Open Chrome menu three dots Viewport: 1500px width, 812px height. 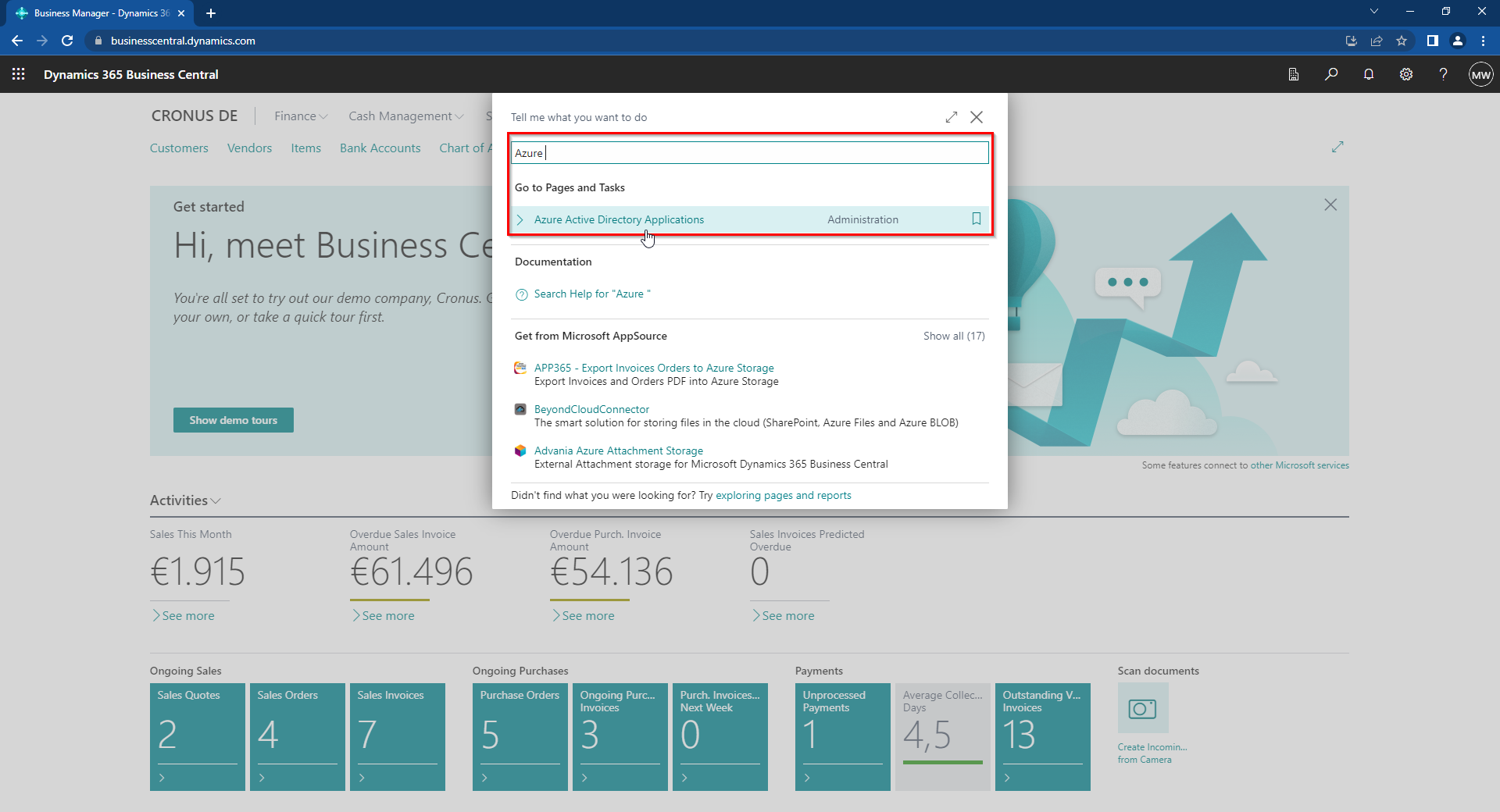[x=1483, y=41]
